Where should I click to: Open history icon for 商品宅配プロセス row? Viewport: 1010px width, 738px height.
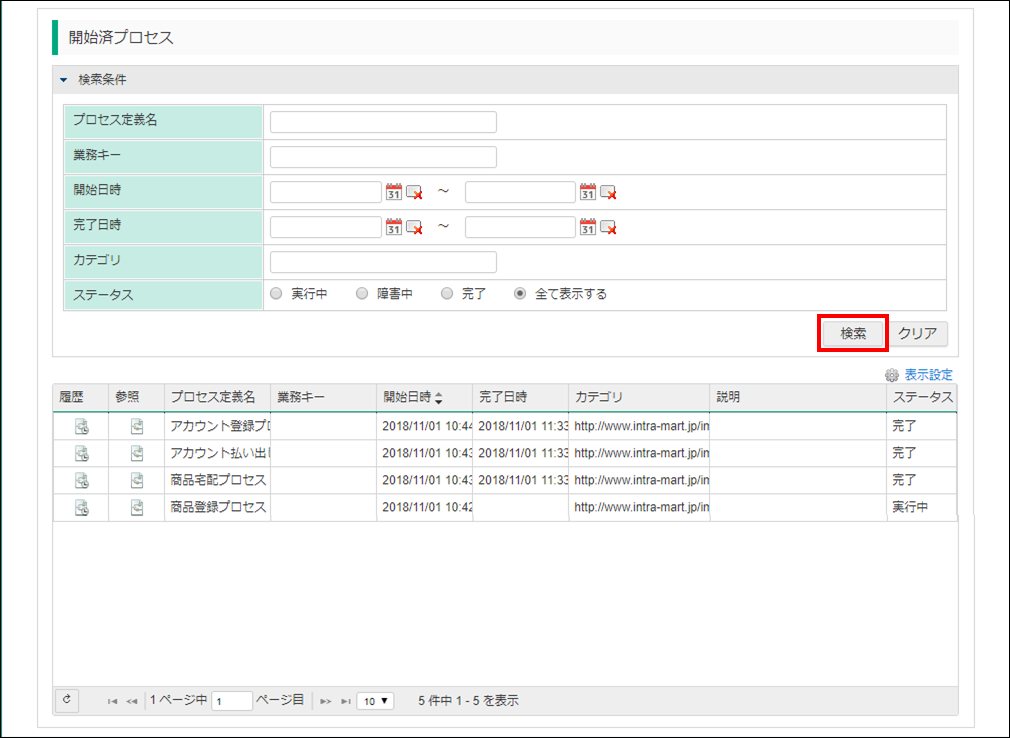click(x=81, y=481)
